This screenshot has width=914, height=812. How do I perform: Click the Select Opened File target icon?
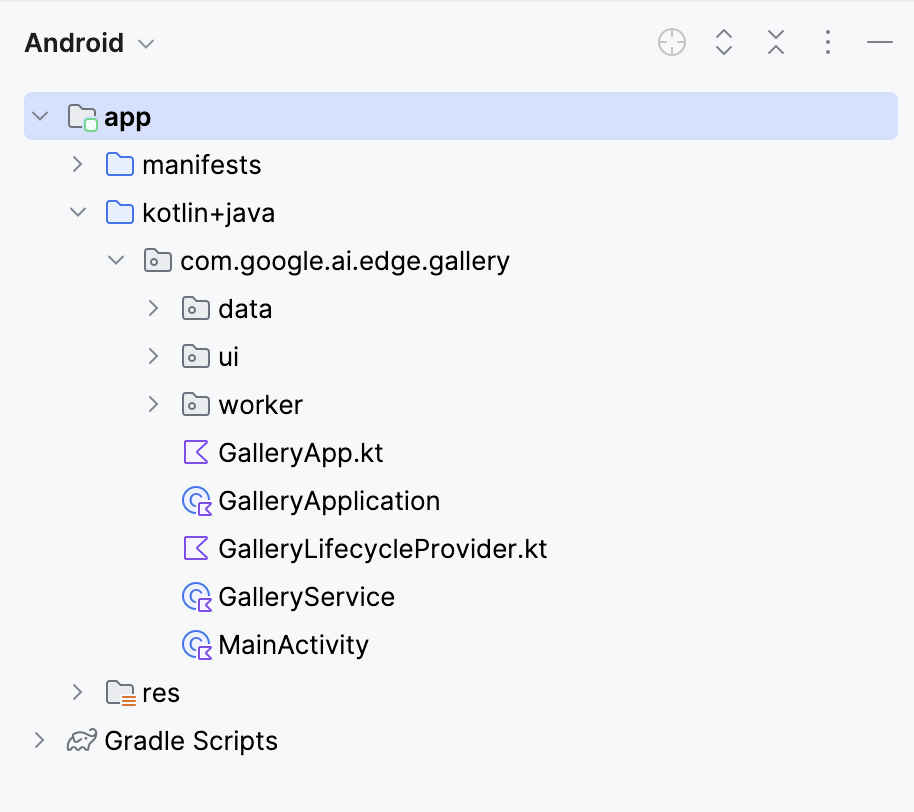[671, 42]
